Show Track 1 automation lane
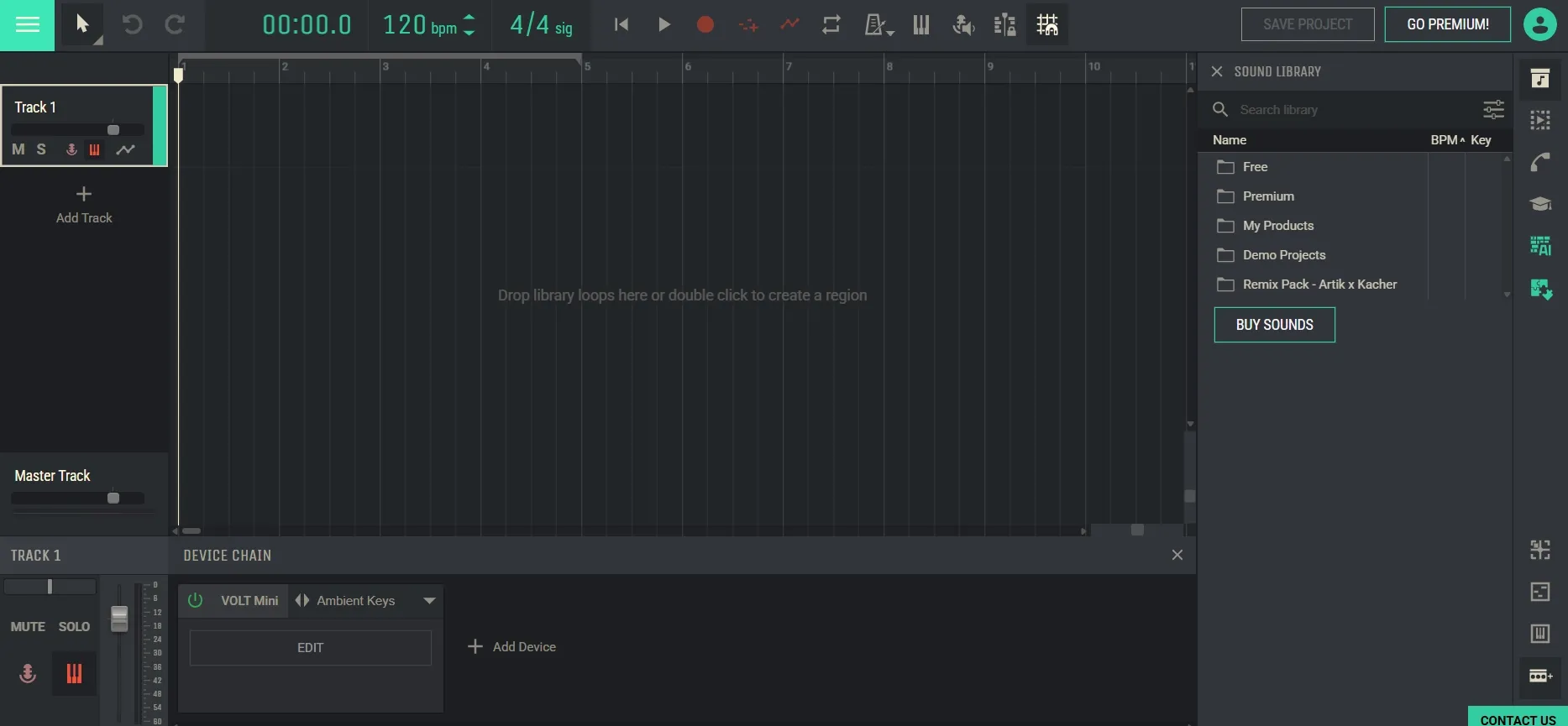The width and height of the screenshot is (1568, 726). click(x=125, y=149)
